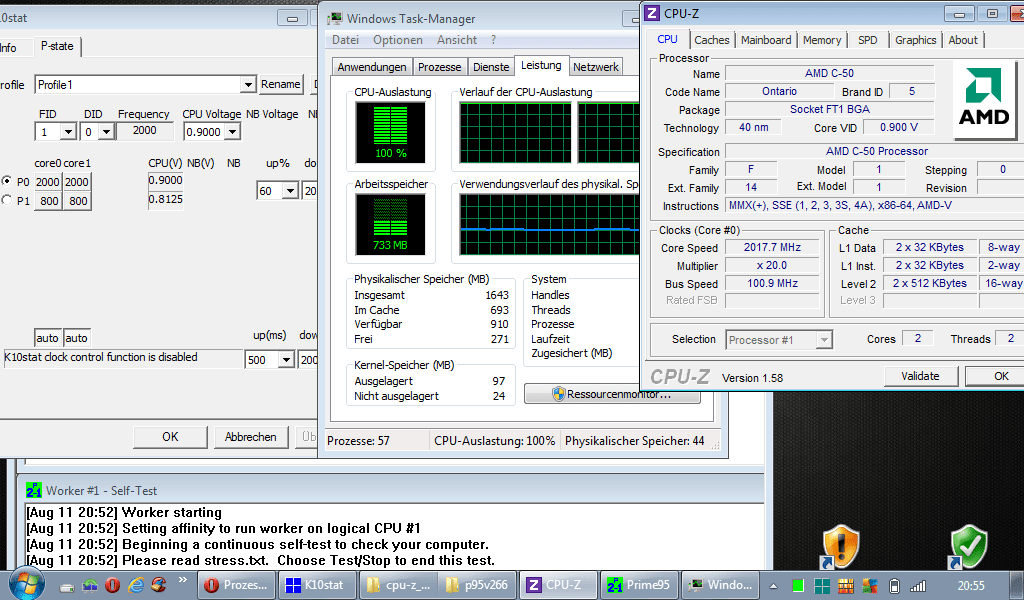Launch Internet Explorer from quick launch
This screenshot has width=1024, height=600.
(x=136, y=585)
